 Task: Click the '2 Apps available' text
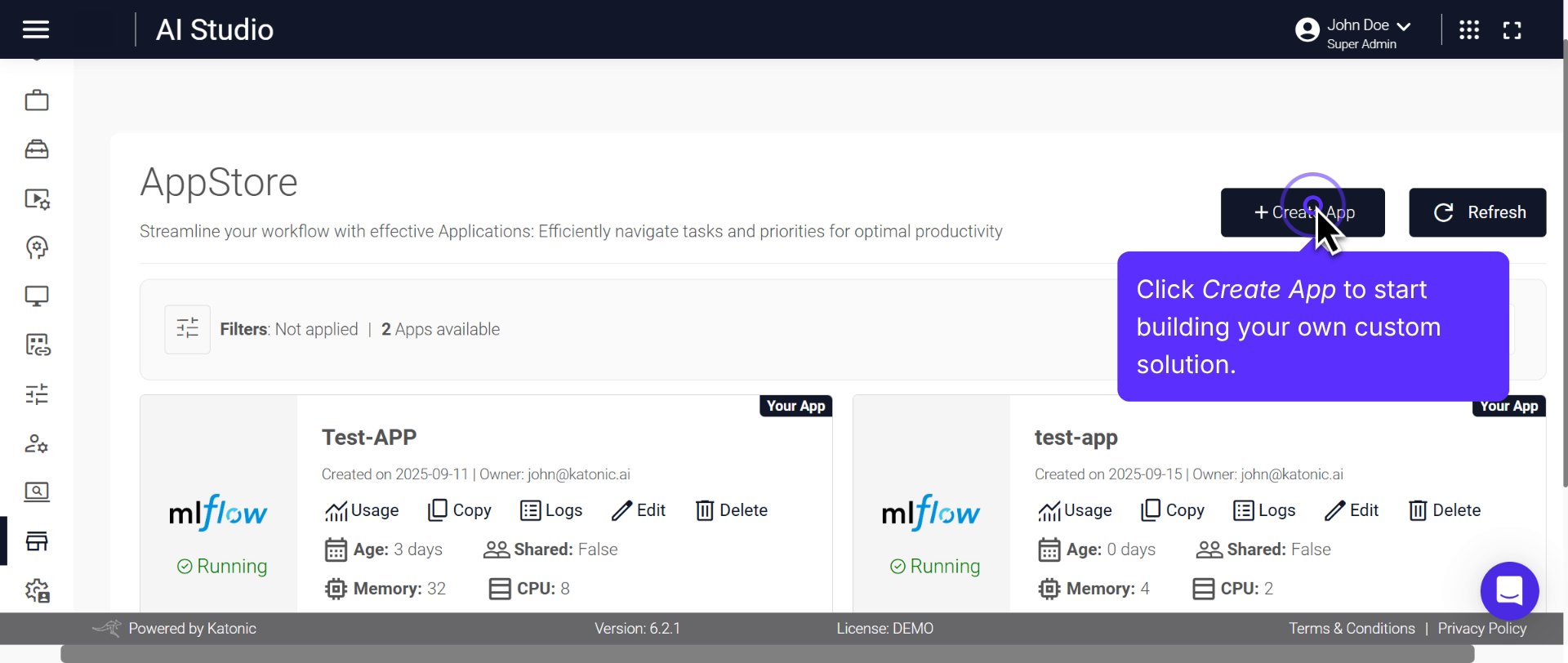pos(440,329)
